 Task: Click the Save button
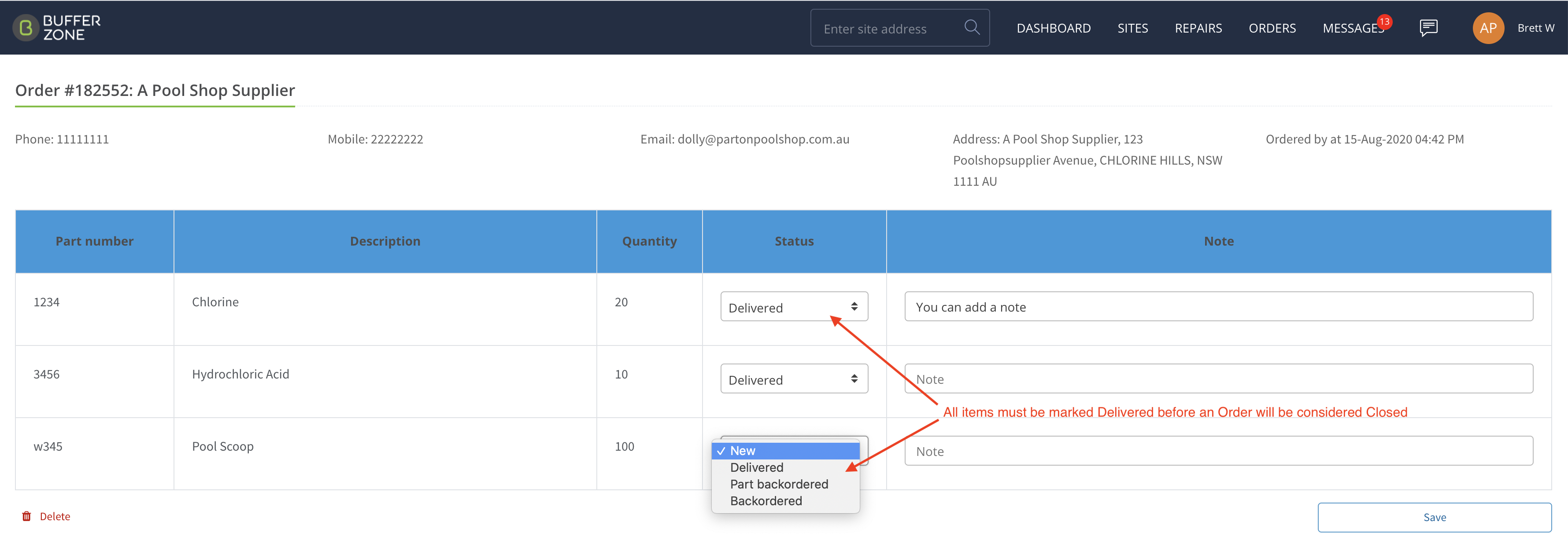coord(1434,518)
